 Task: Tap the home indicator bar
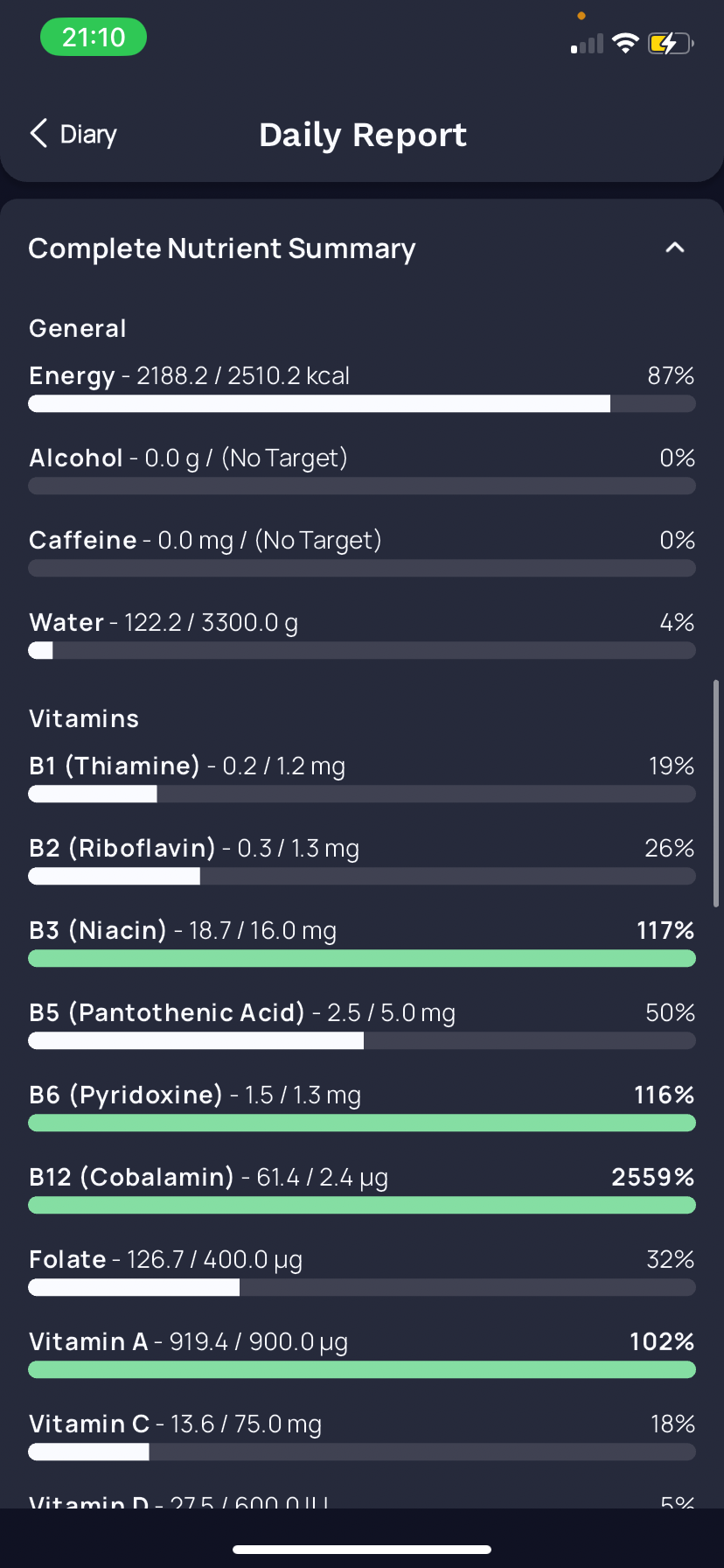click(362, 1550)
